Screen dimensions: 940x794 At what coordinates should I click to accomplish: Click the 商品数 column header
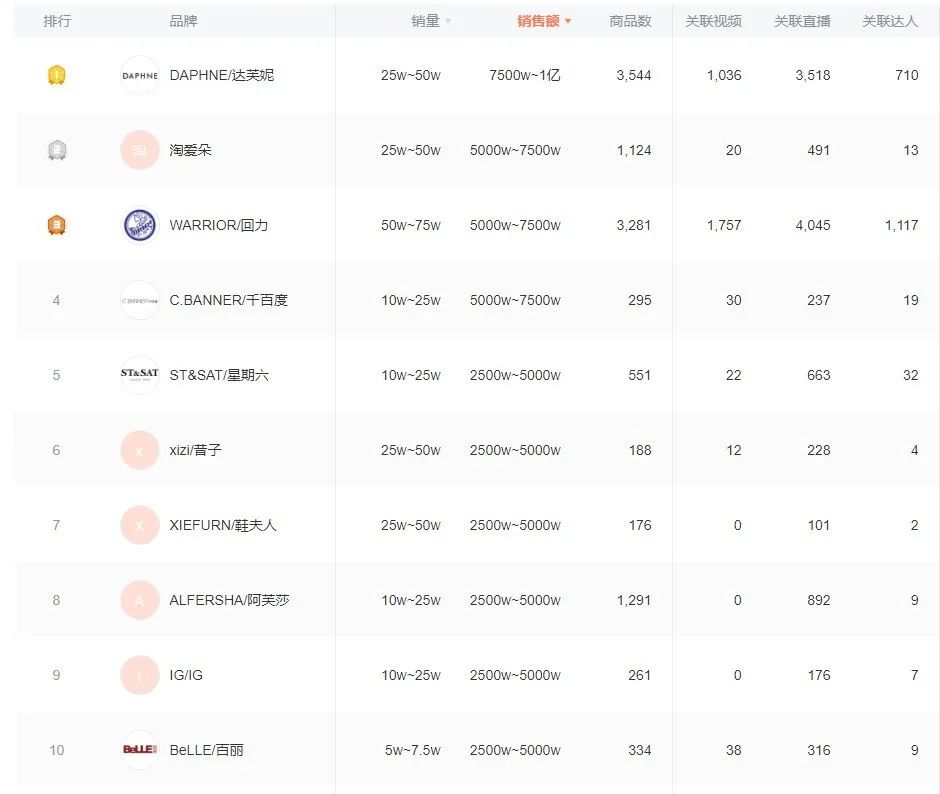[x=630, y=21]
